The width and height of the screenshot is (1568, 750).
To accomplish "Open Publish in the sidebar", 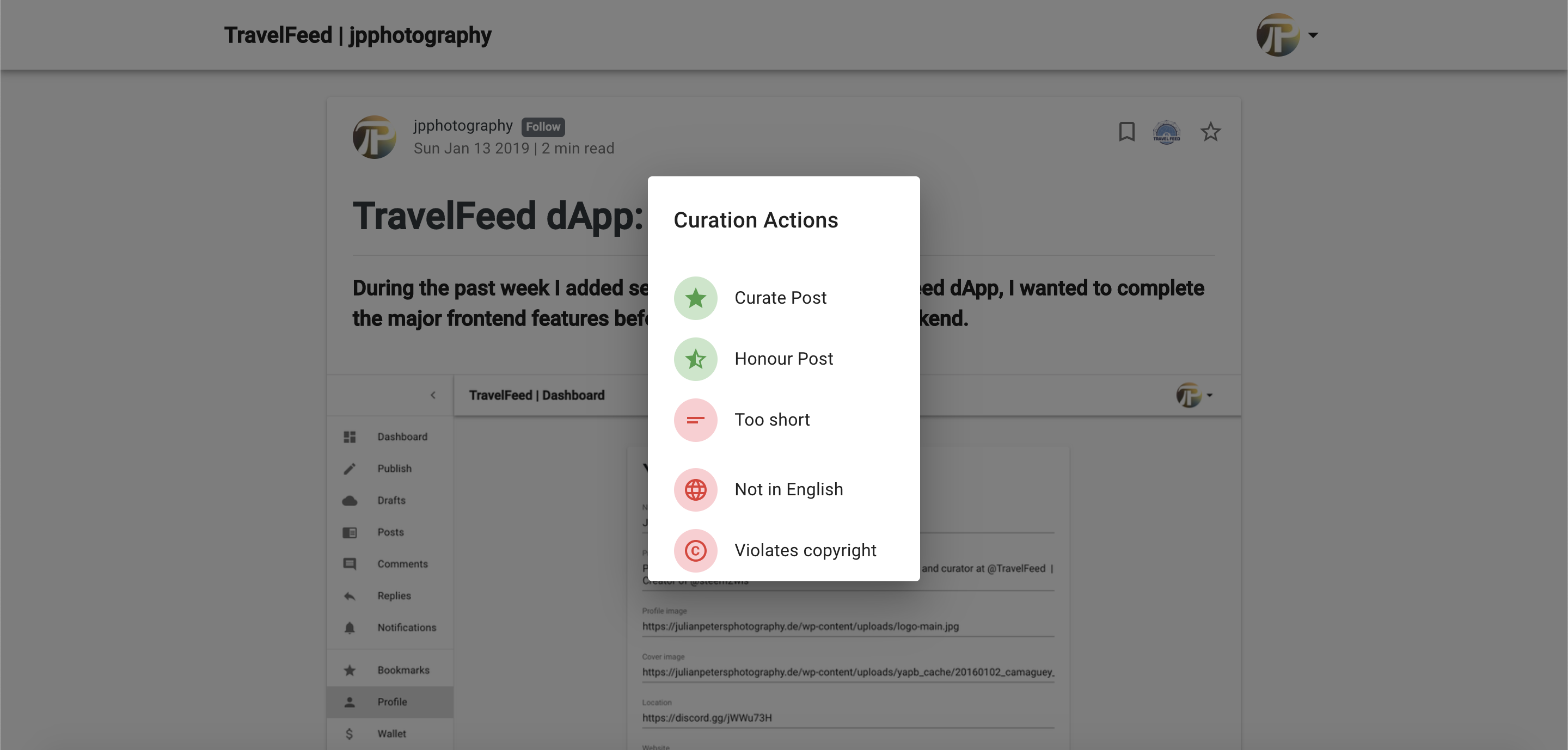I will [390, 469].
